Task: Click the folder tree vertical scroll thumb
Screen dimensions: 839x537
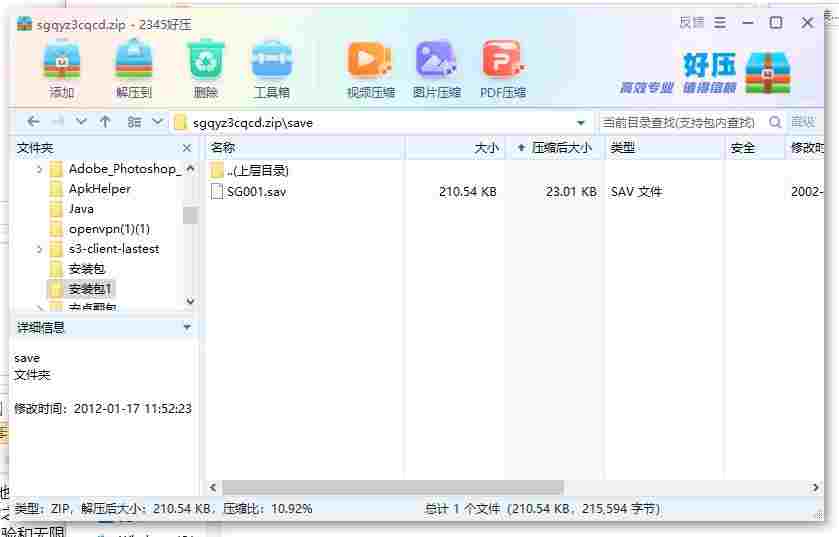Action: (190, 216)
